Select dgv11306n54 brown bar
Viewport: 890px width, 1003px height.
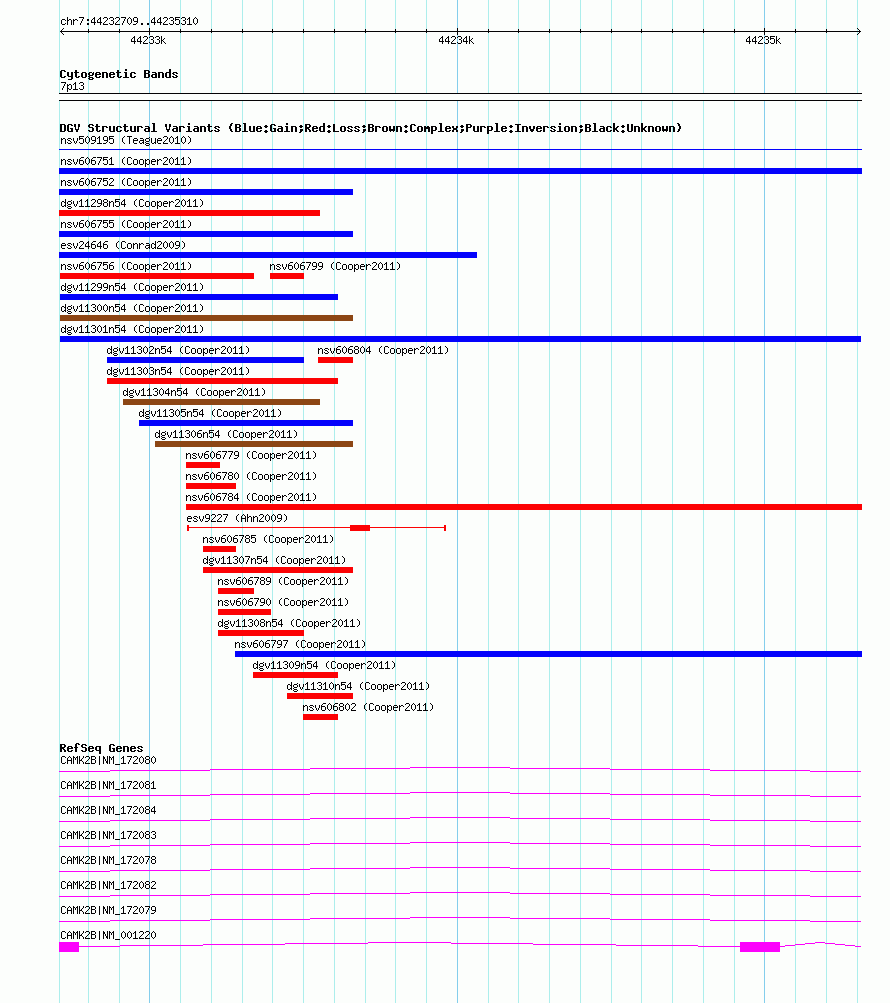point(254,444)
